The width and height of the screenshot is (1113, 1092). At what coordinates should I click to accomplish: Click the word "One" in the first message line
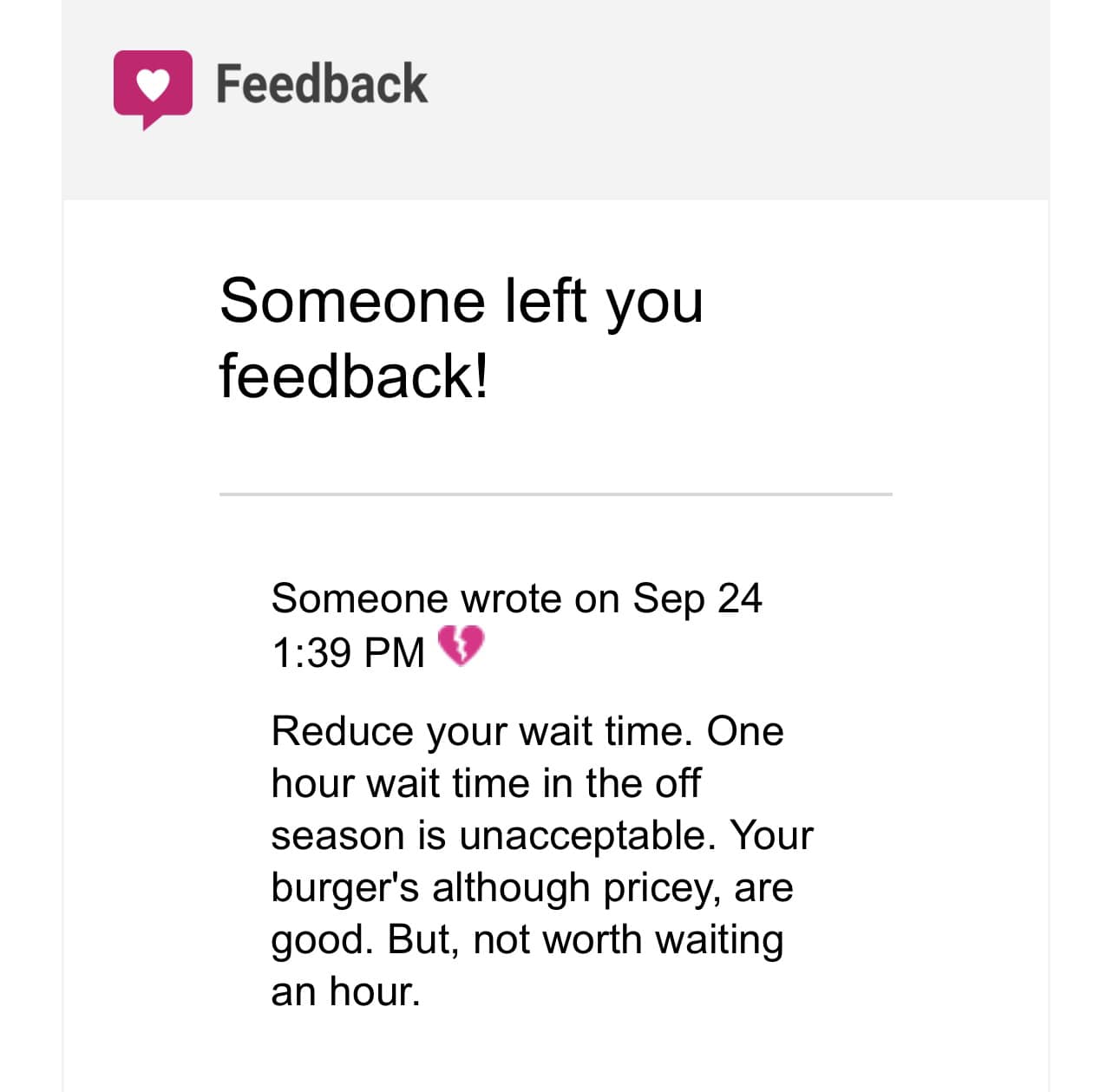click(x=744, y=731)
